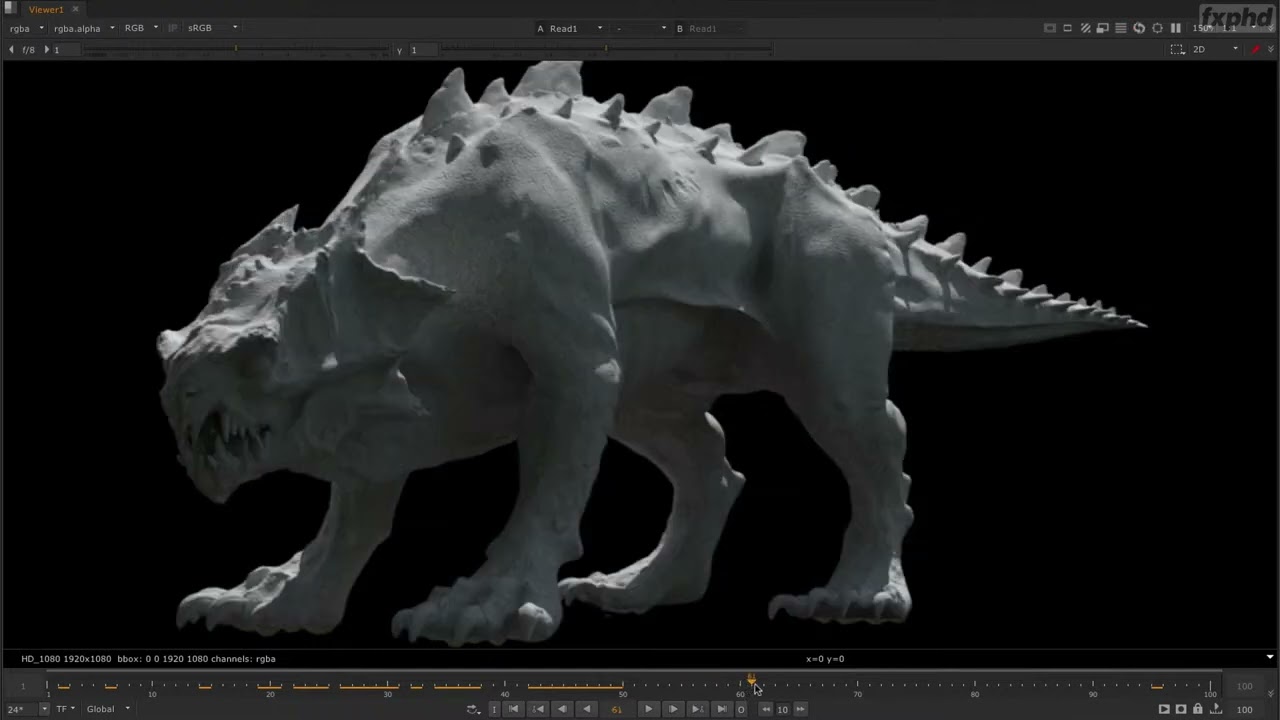This screenshot has height=720, width=1280.
Task: Open the B input Read1 dropdown
Action: [x=710, y=28]
